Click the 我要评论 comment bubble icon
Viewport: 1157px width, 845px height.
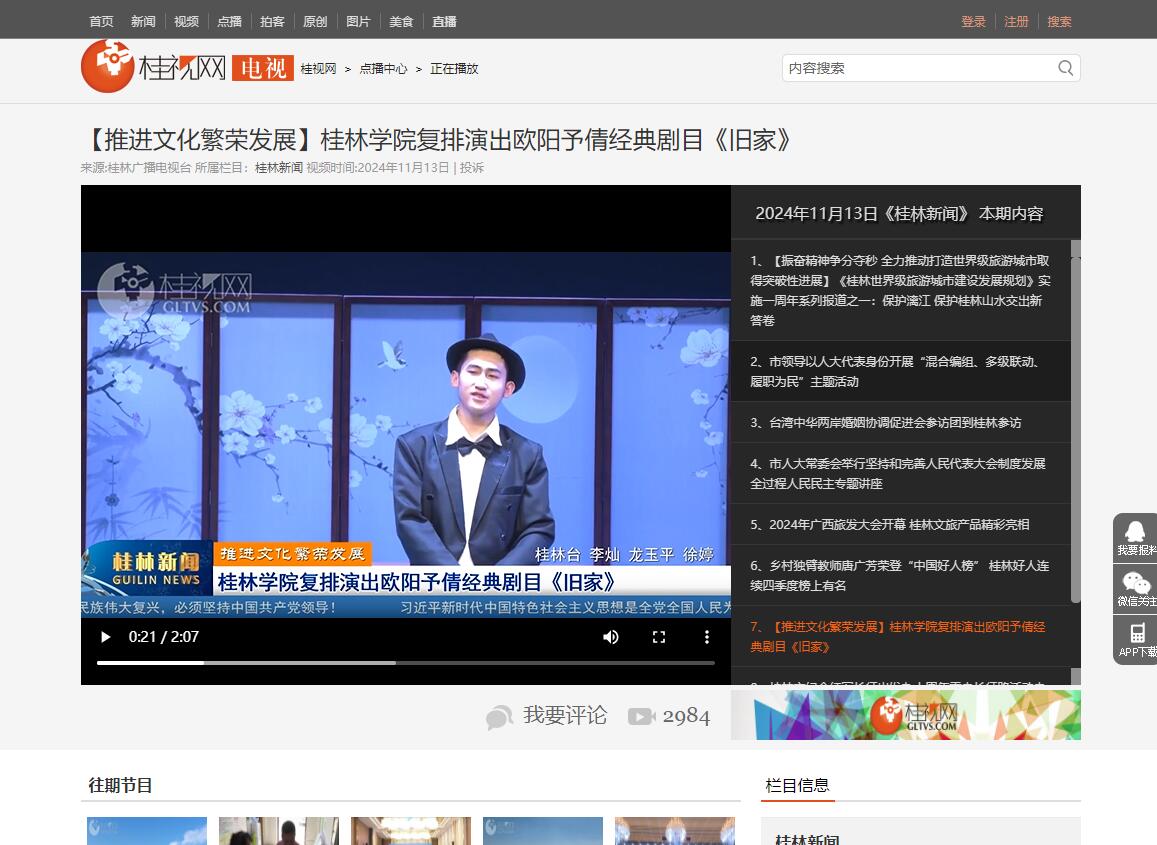click(x=499, y=717)
